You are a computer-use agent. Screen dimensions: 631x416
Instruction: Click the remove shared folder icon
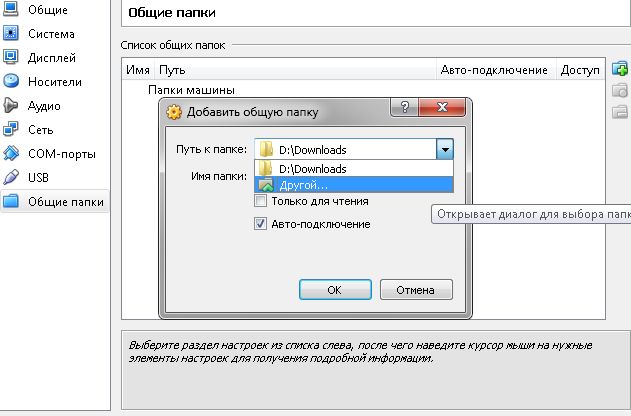click(x=619, y=111)
